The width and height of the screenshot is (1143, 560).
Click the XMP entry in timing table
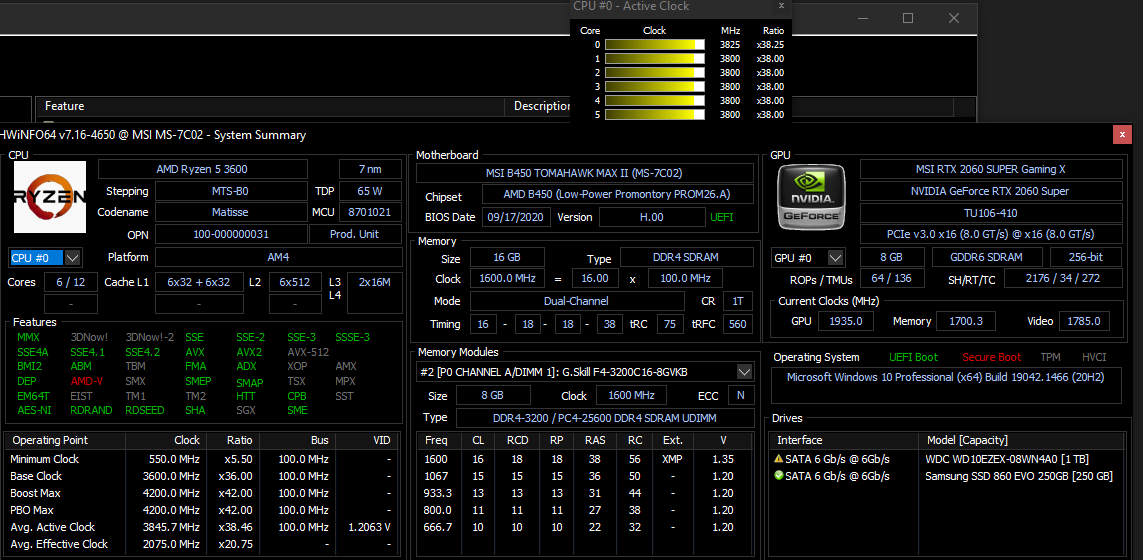673,459
